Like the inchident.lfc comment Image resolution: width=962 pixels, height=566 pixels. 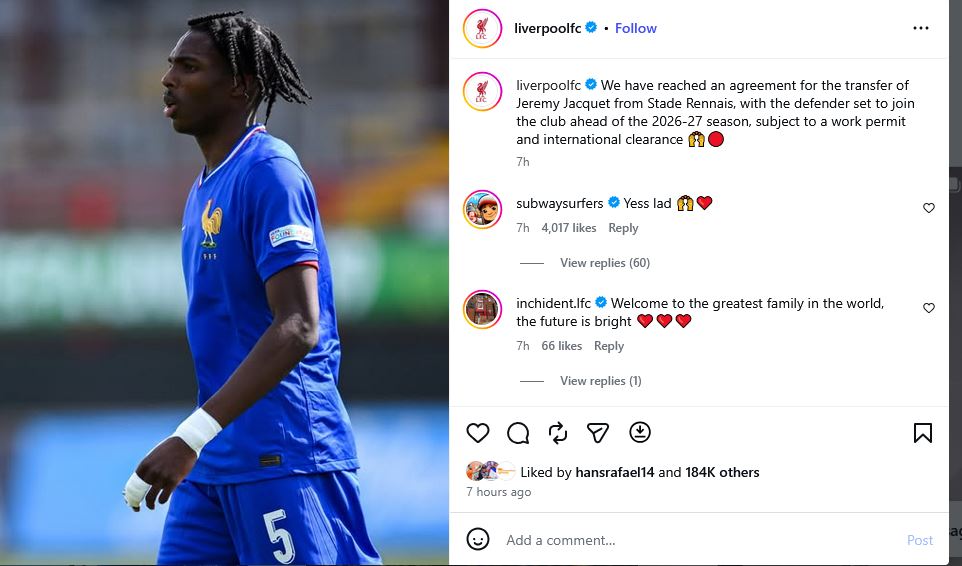(x=929, y=308)
